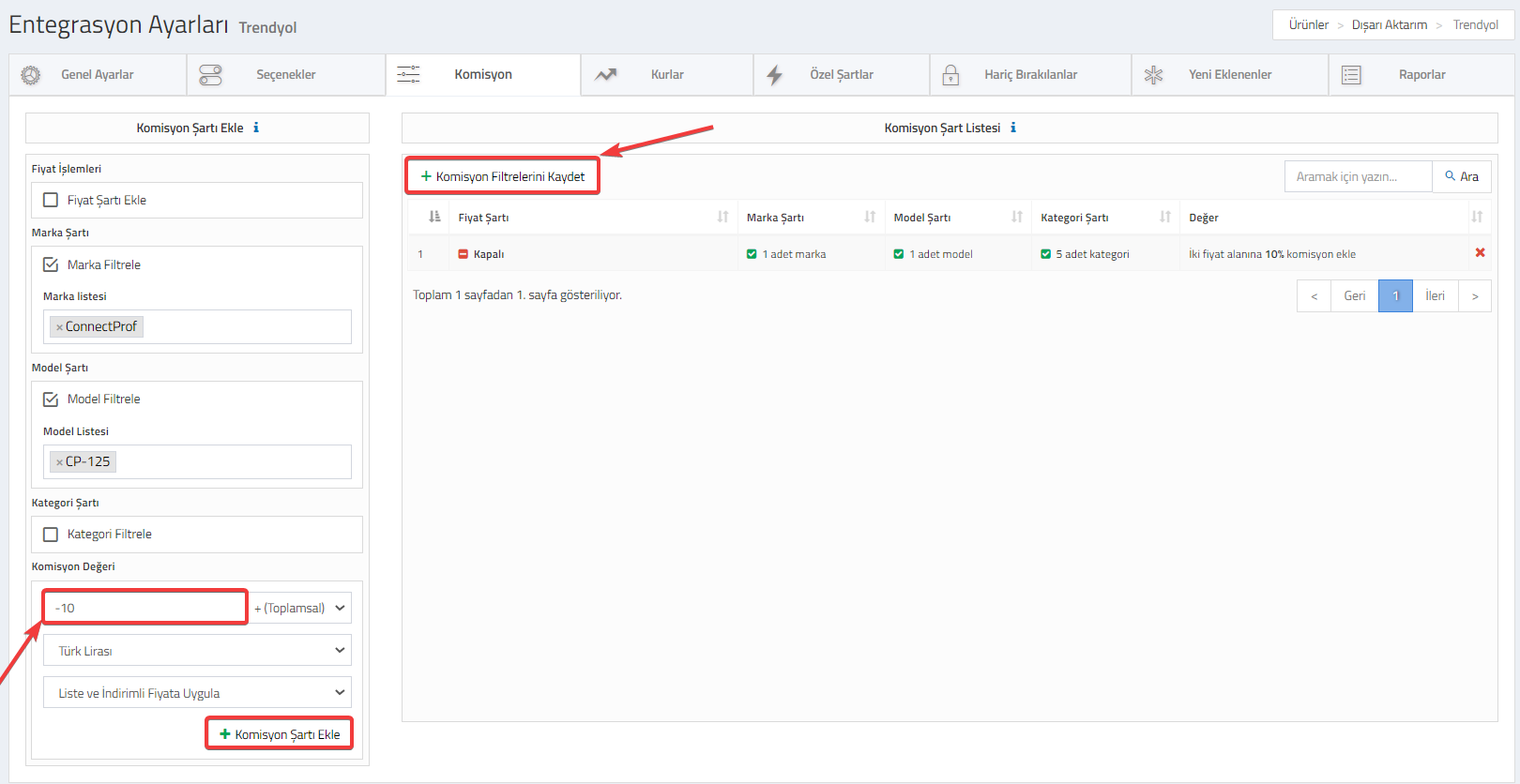Click the Yeni Eklenenler snowflake icon
1520x784 pixels.
tap(1154, 75)
